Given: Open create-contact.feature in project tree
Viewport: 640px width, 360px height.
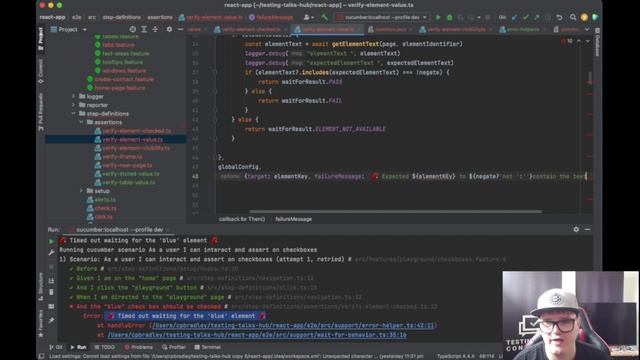Looking at the screenshot, I should 124,79.
